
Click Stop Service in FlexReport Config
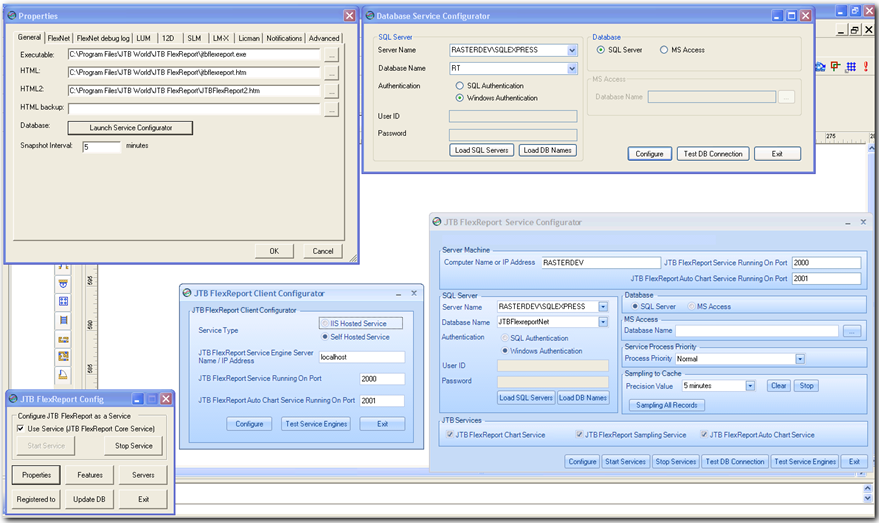[x=133, y=446]
